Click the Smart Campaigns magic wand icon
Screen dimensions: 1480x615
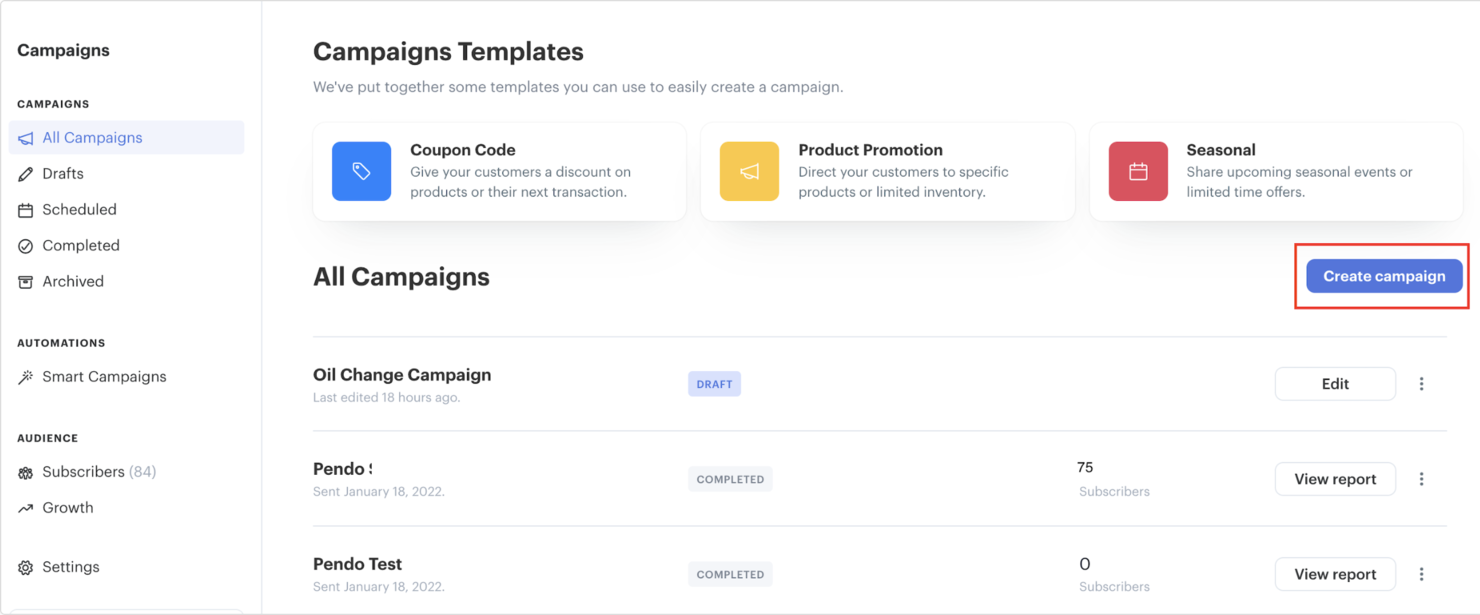pyautogui.click(x=26, y=377)
